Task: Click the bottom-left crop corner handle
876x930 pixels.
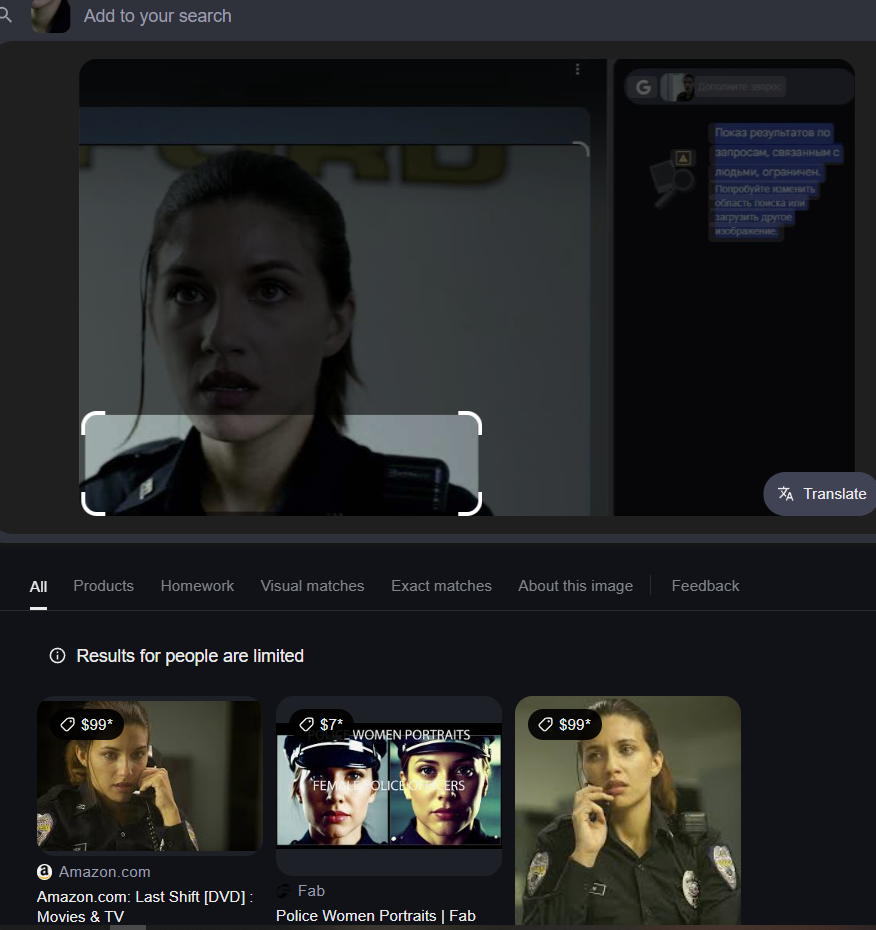Action: (93, 504)
